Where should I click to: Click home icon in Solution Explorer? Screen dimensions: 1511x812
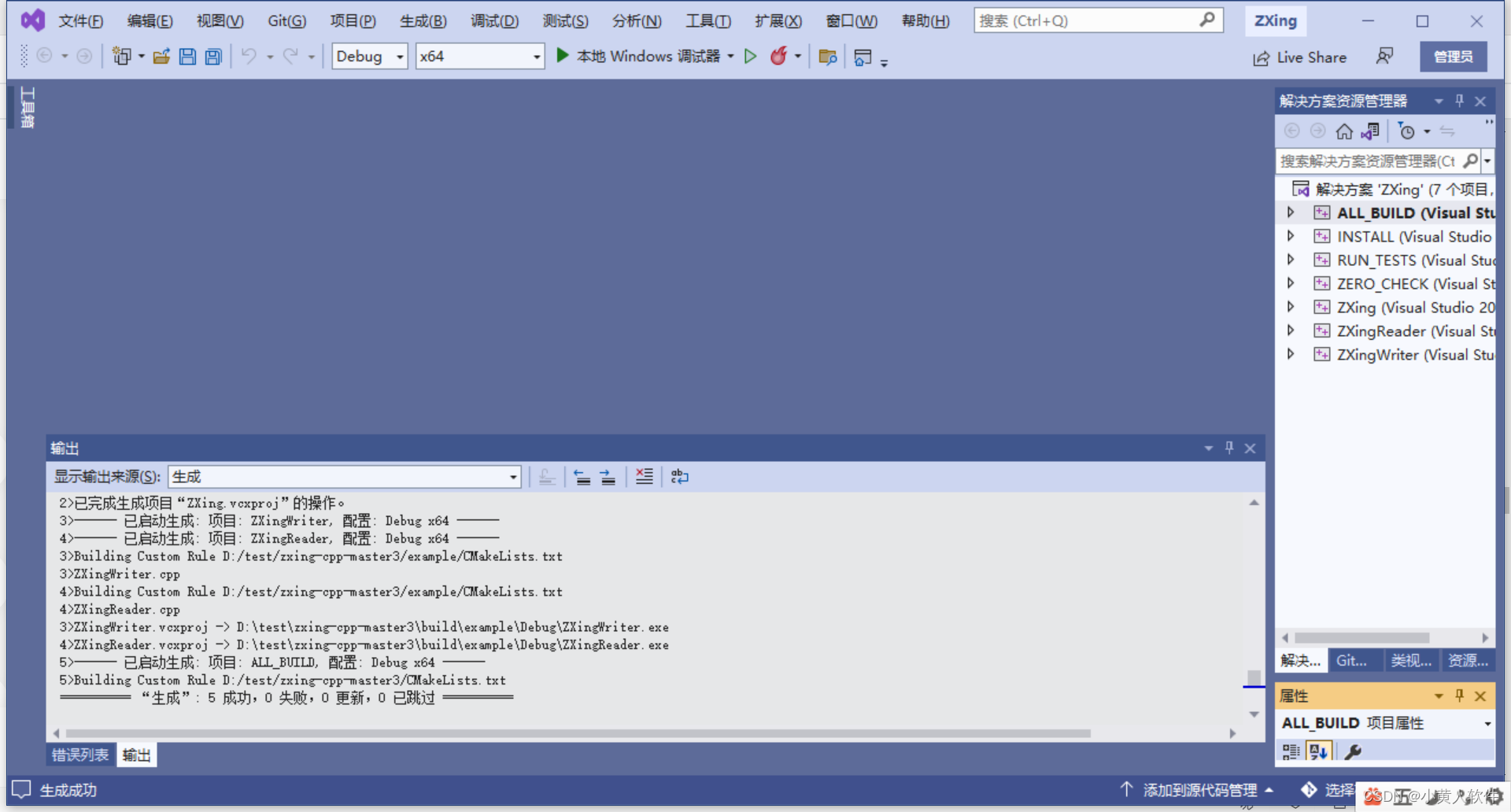click(x=1344, y=131)
